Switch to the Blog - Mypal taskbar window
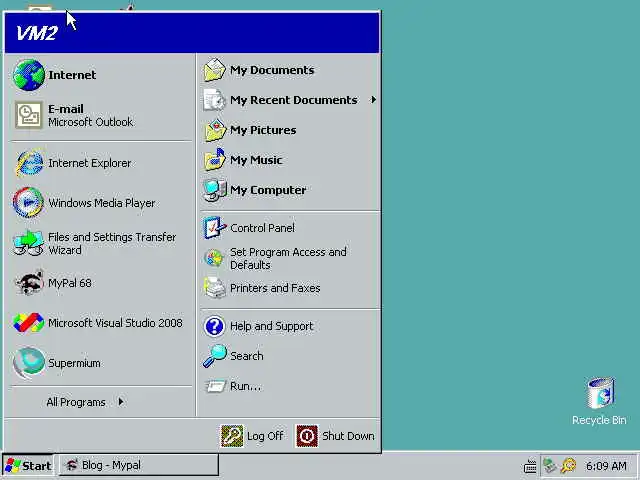640x480 pixels. coord(139,465)
